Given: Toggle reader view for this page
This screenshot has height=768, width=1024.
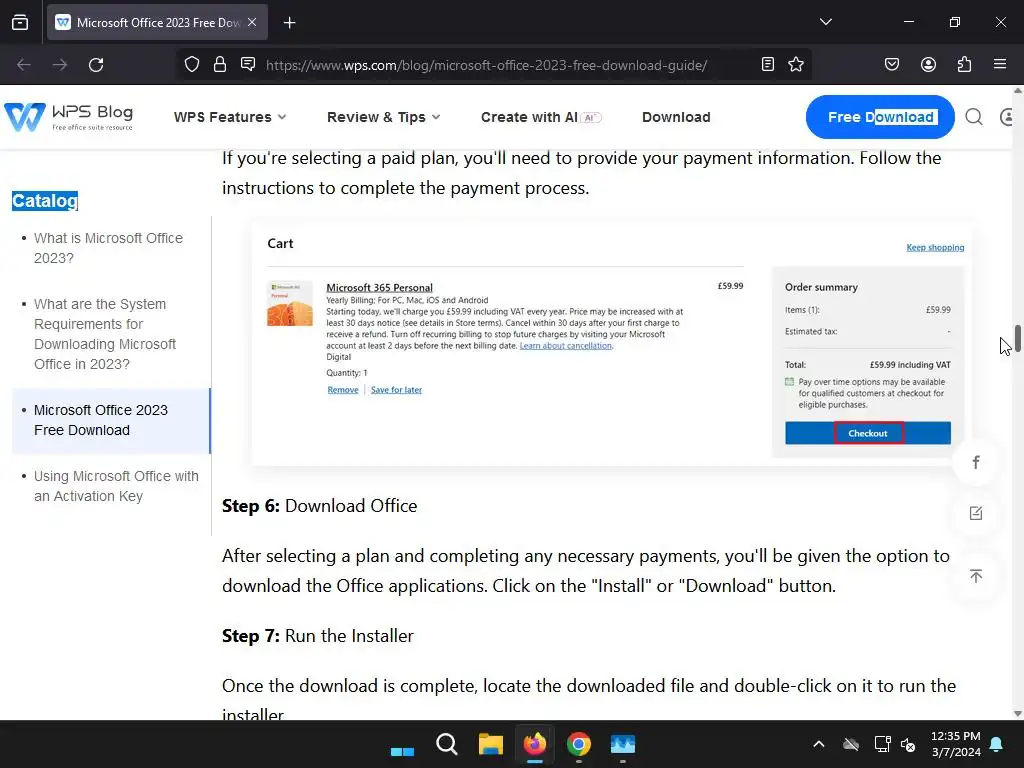Looking at the screenshot, I should click(768, 64).
